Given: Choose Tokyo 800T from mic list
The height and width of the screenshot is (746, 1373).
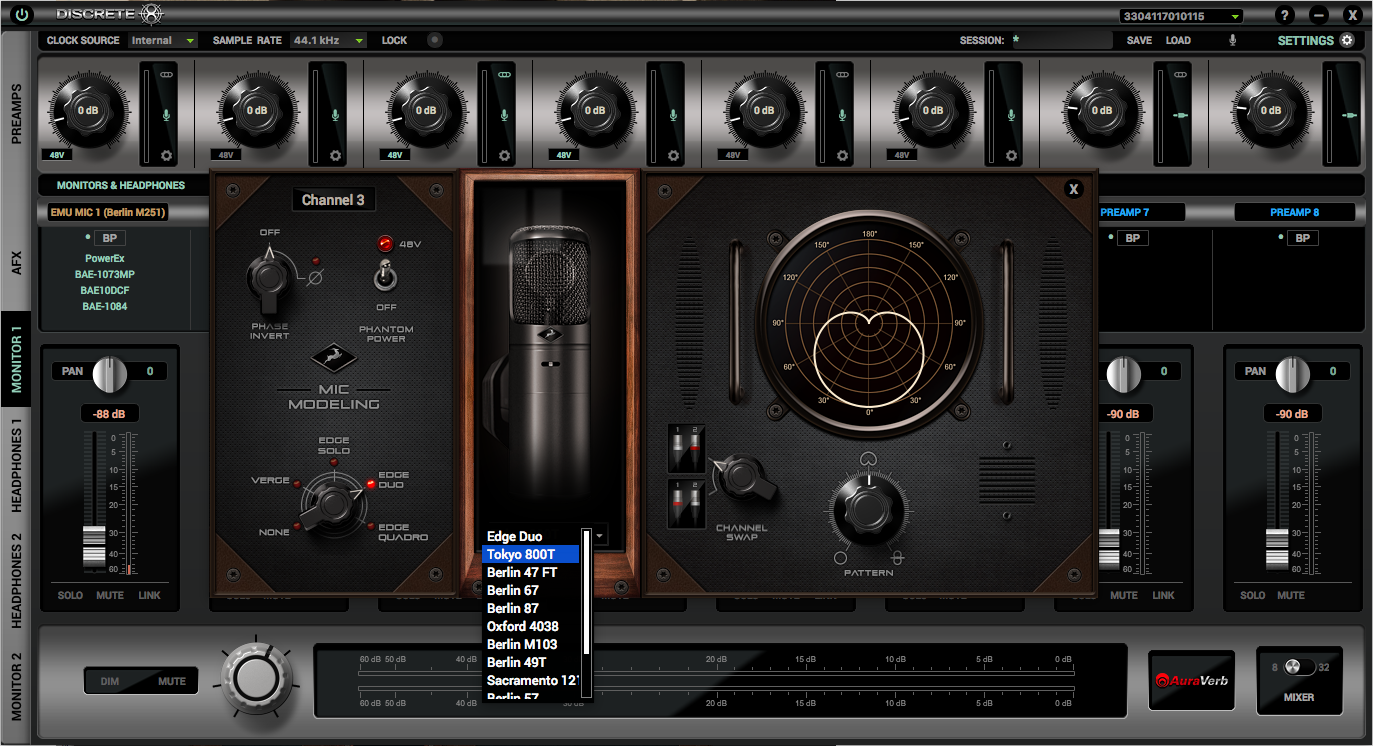Looking at the screenshot, I should (x=531, y=554).
